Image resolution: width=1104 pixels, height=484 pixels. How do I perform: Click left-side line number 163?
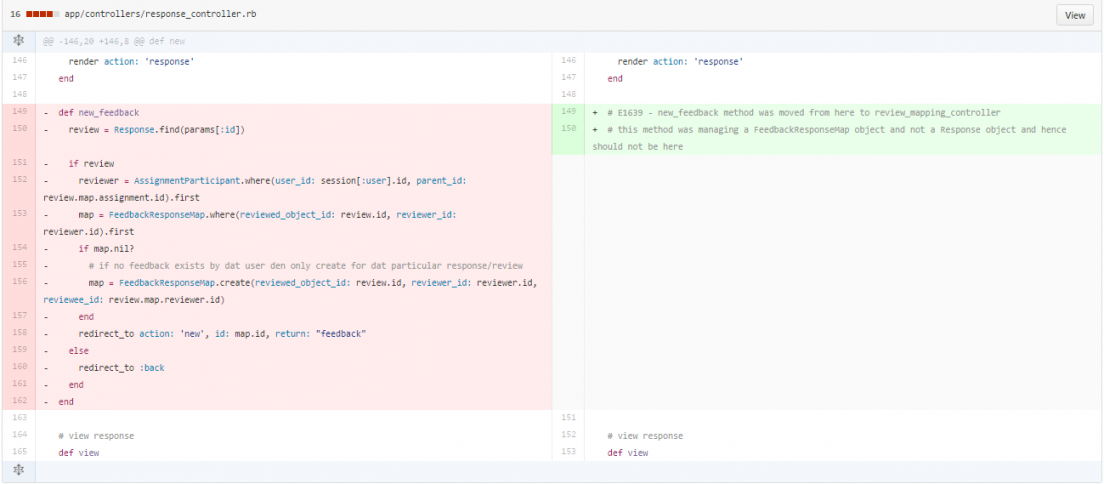[x=19, y=418]
